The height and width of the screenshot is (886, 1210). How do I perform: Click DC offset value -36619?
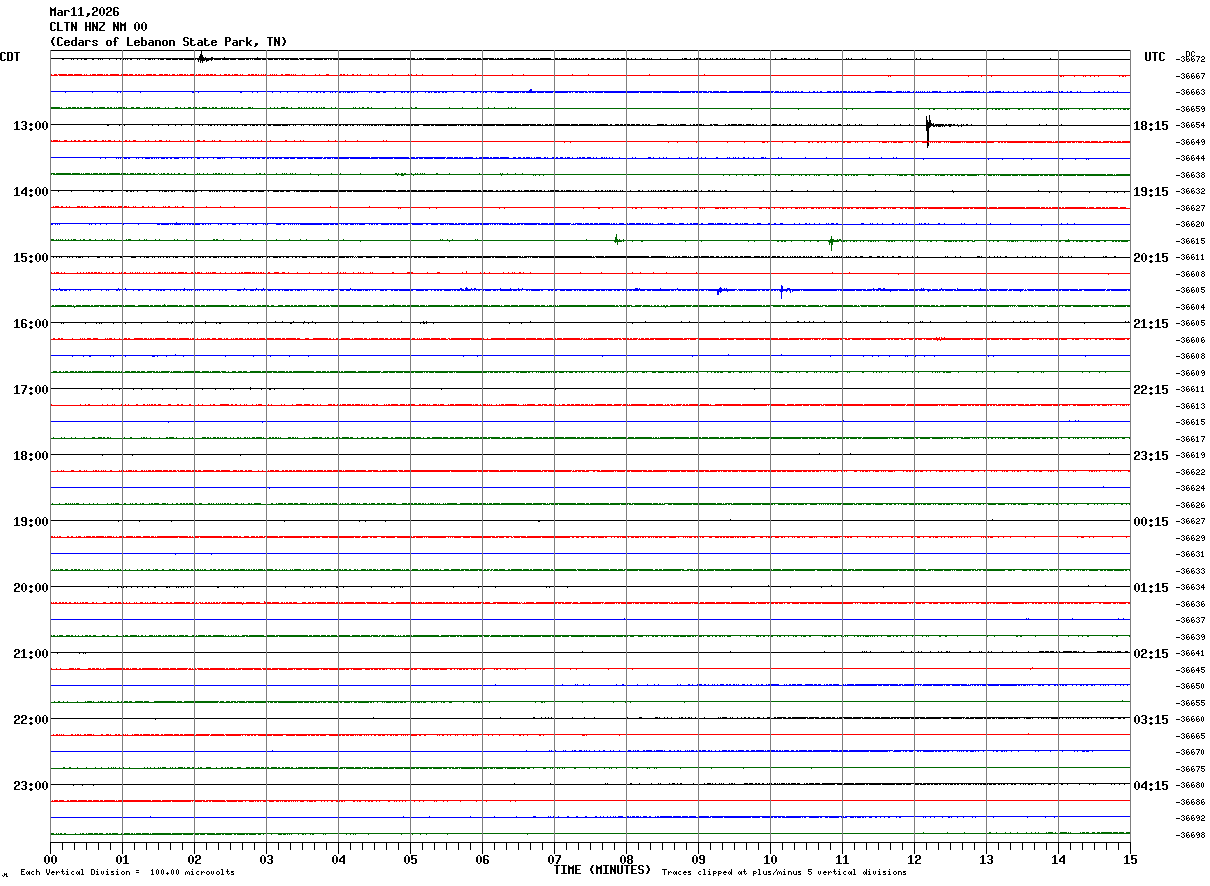click(1191, 455)
